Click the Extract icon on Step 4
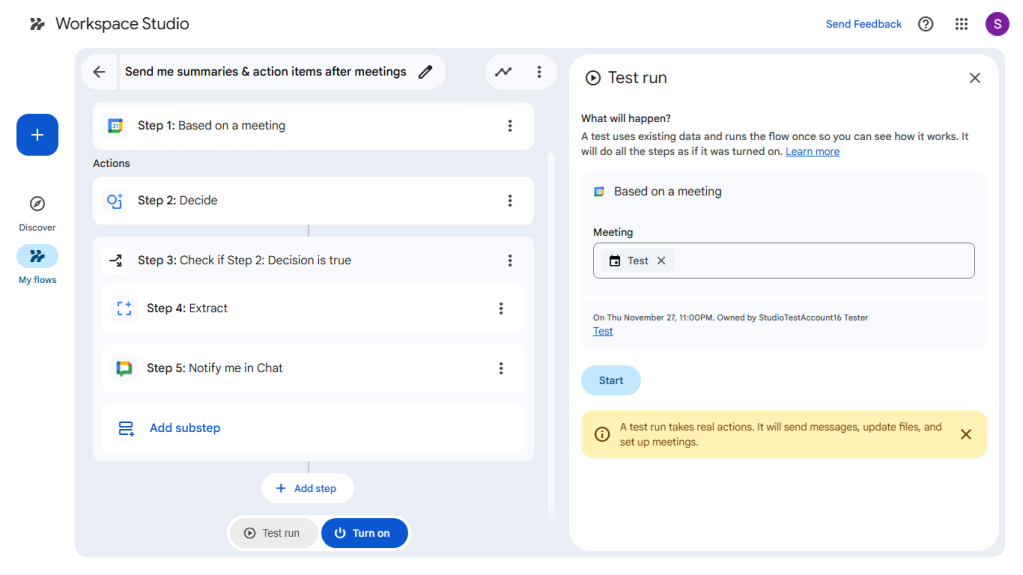Image resolution: width=1023 pixels, height=575 pixels. tap(124, 308)
